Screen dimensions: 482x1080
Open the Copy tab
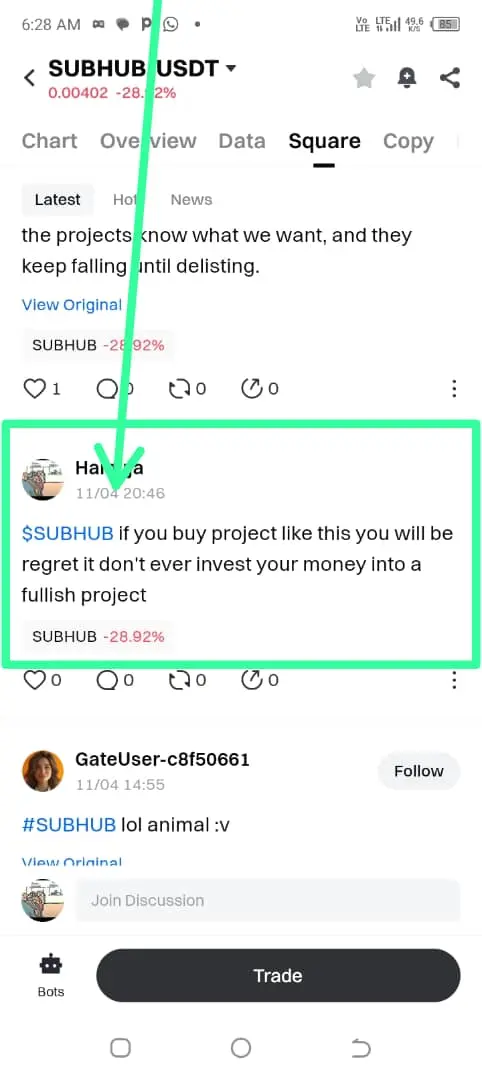(x=408, y=141)
